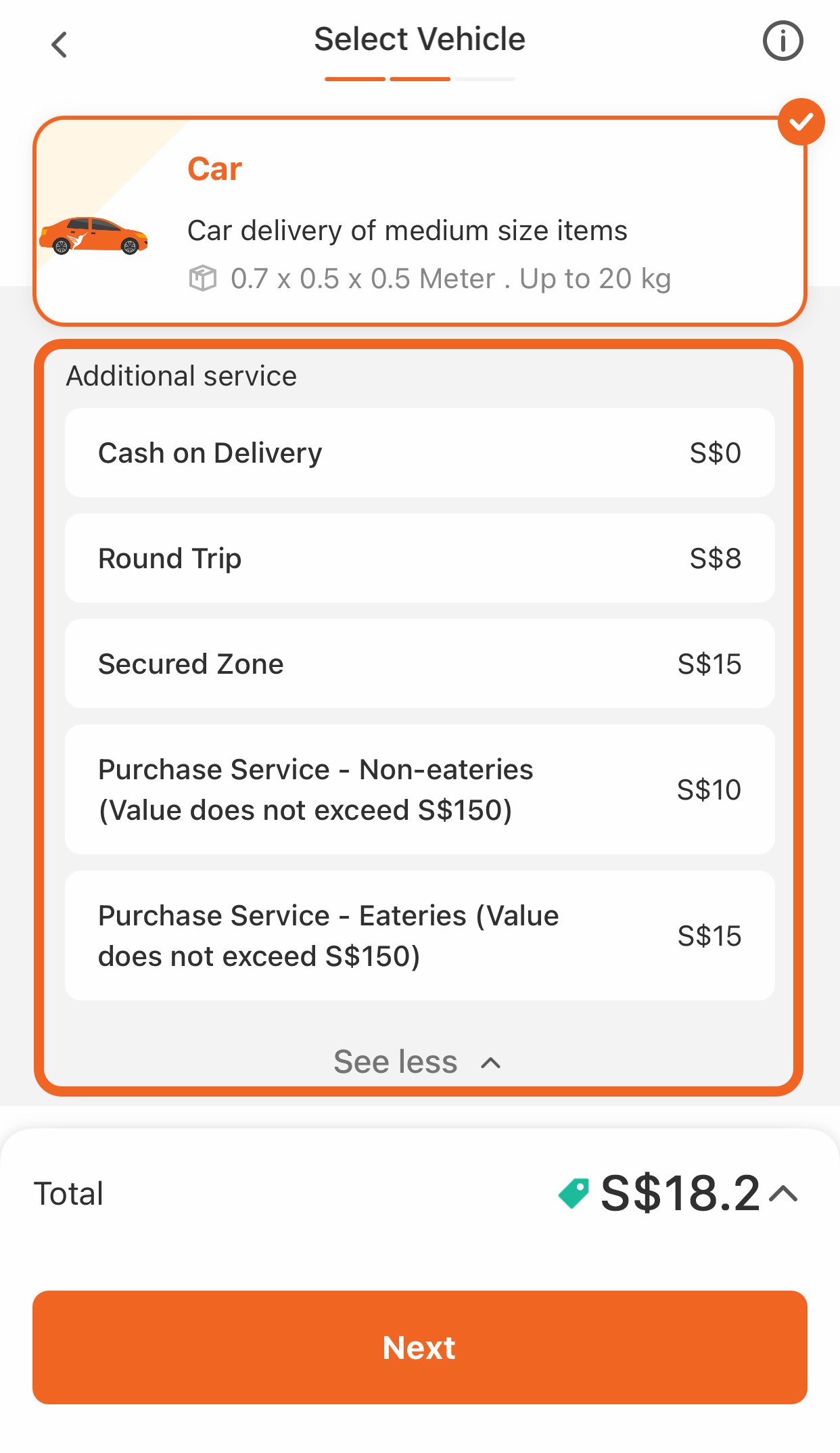Open the info icon in header
Screen dimensions: 840x1453
tap(783, 41)
